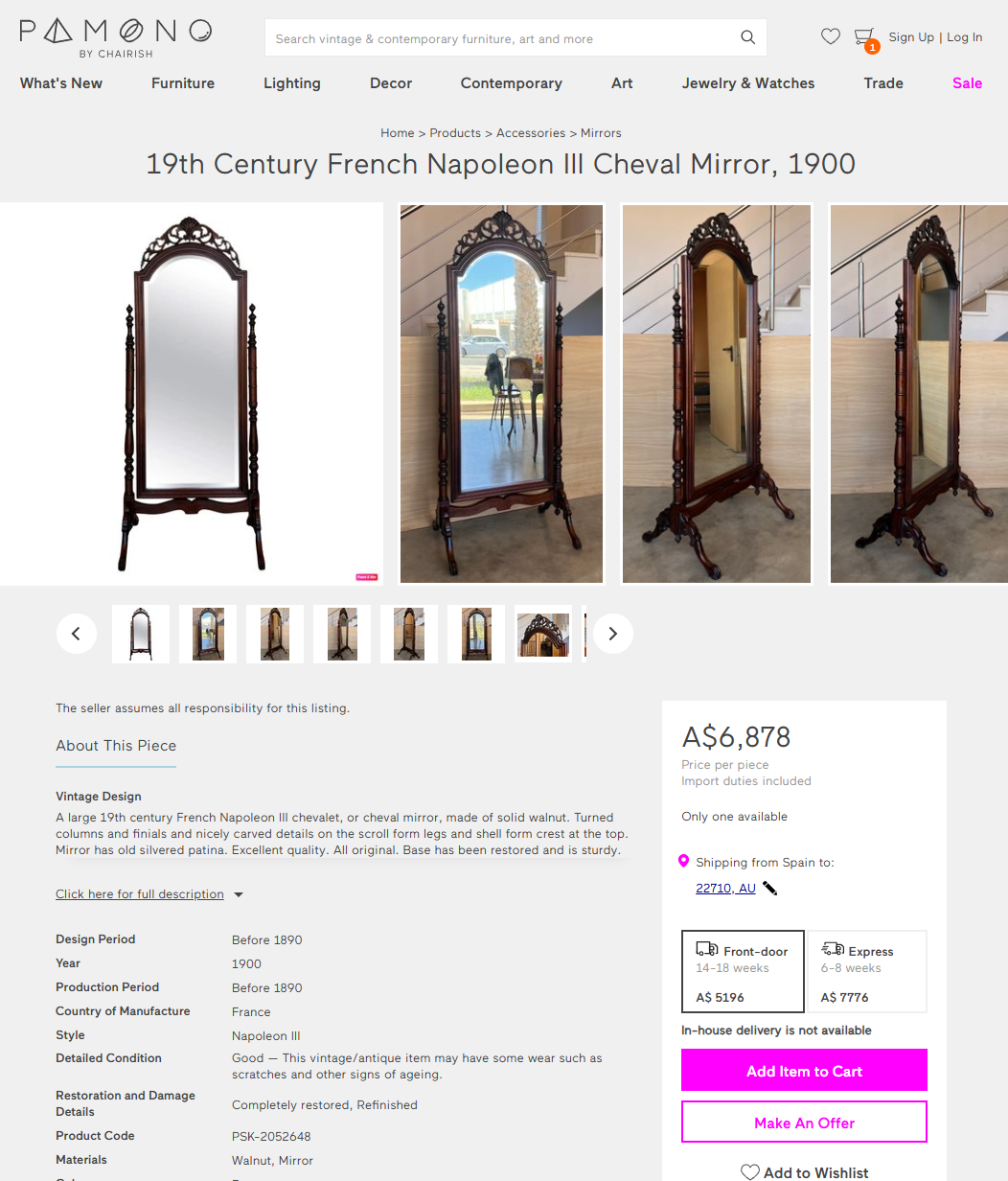Click the search magnifier icon

click(747, 38)
